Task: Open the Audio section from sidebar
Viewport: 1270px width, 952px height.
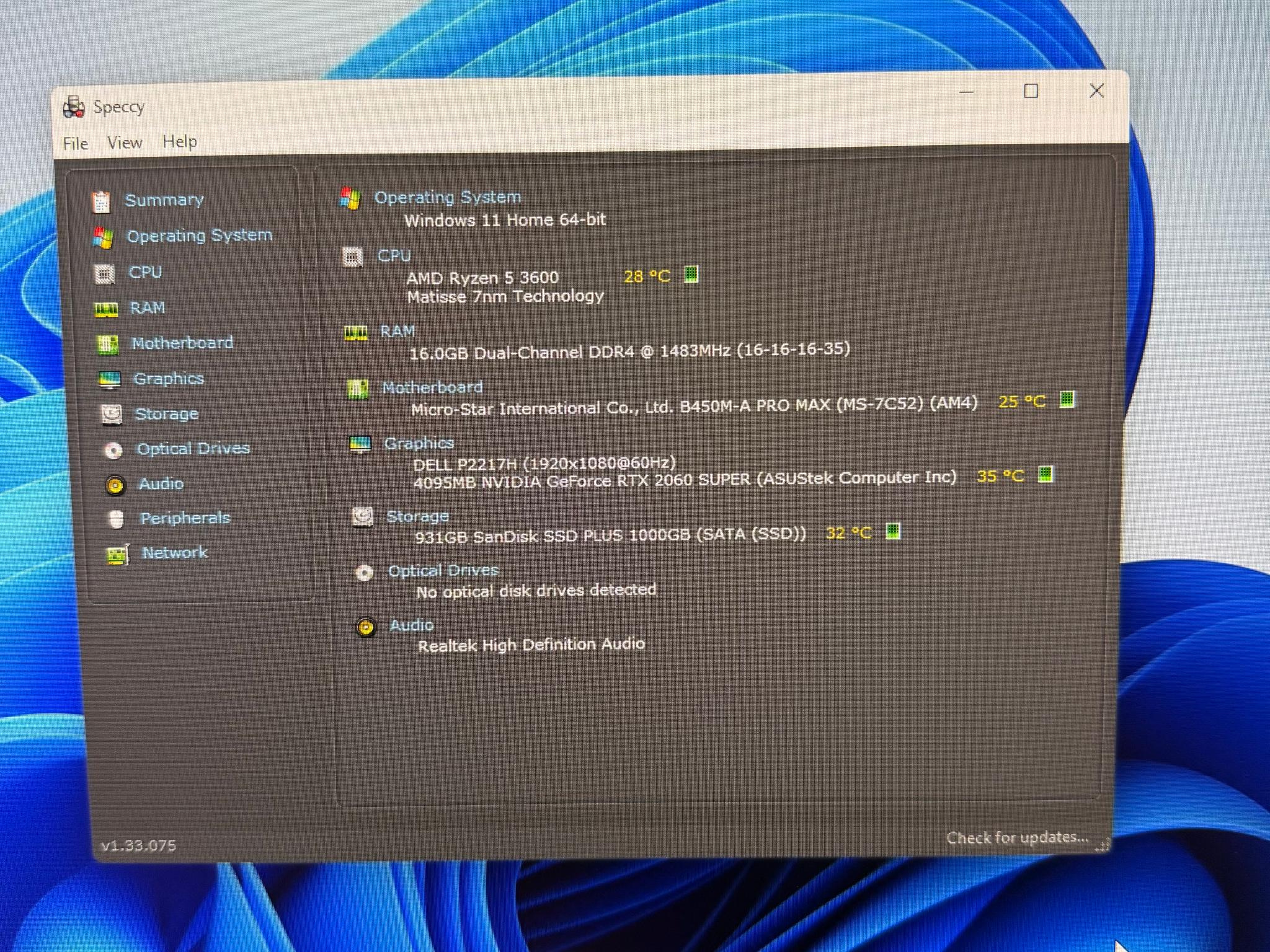Action: point(161,483)
